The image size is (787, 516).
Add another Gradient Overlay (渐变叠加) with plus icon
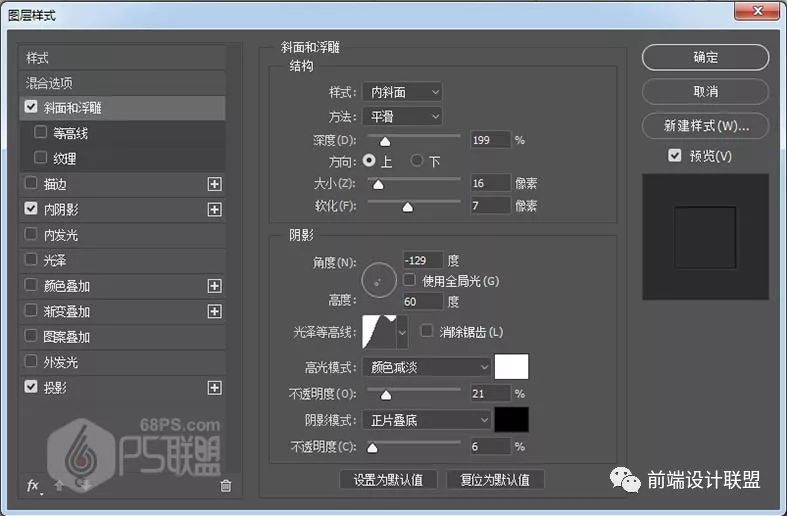214,311
